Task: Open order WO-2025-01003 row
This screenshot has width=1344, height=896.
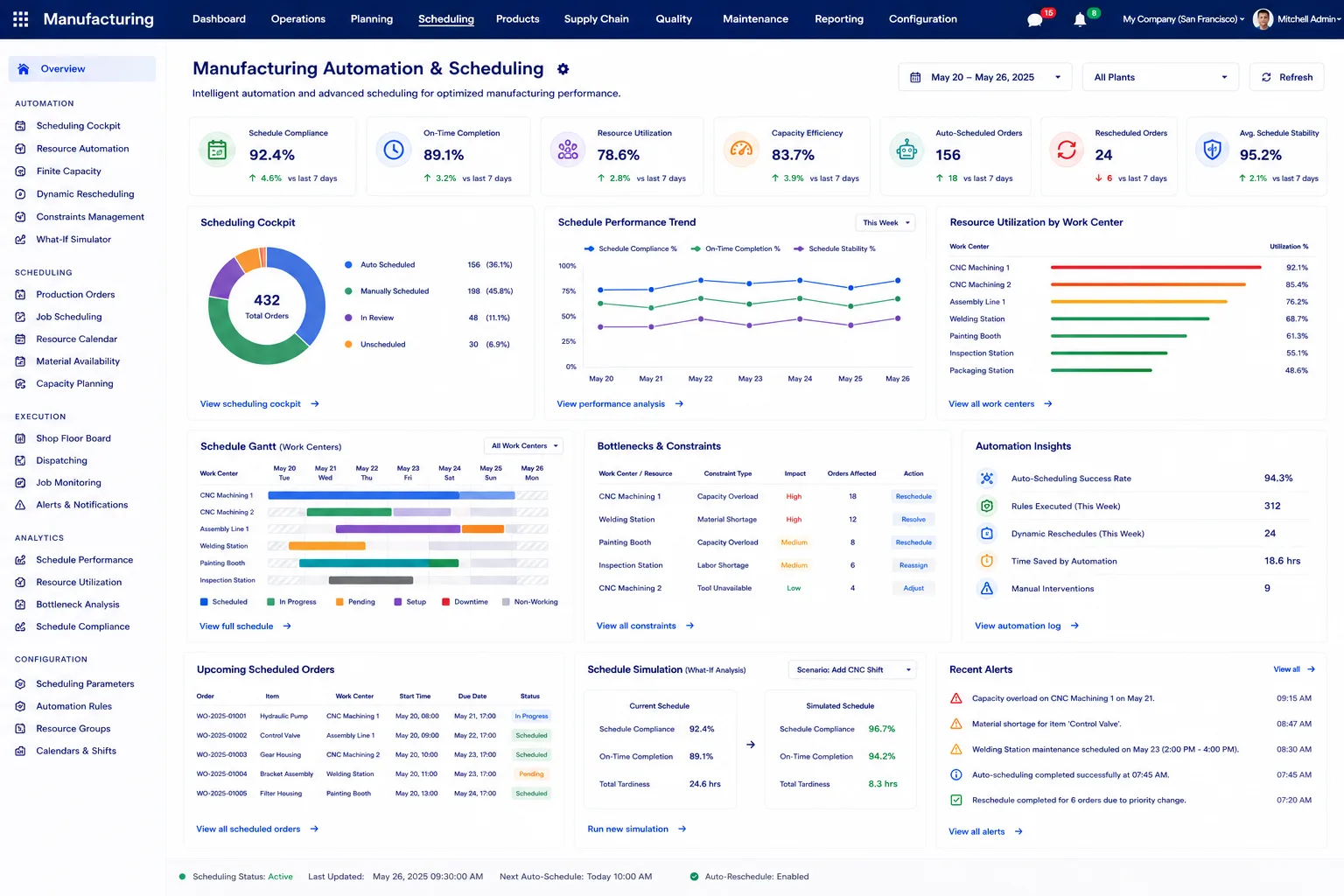Action: (374, 754)
